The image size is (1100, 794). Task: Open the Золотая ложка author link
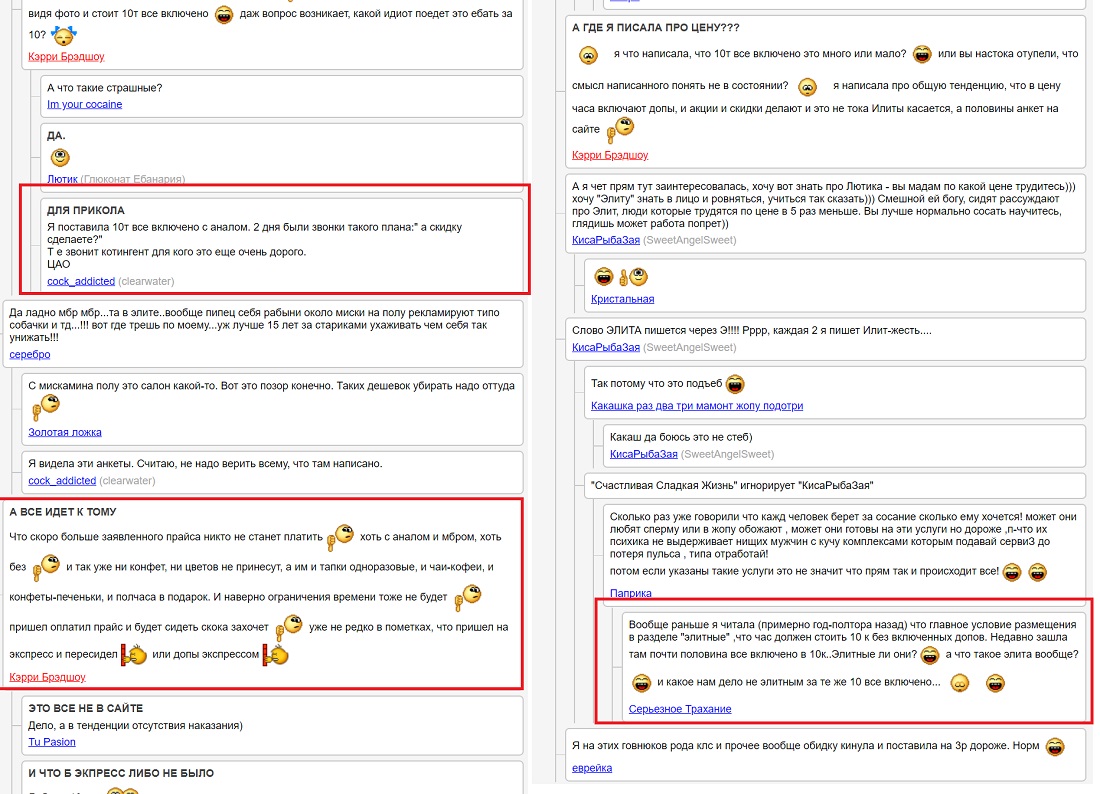click(65, 432)
